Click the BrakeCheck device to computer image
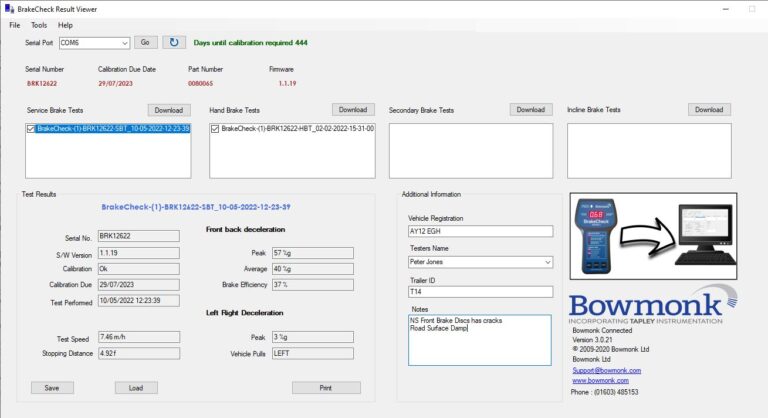The width and height of the screenshot is (768, 418). tap(653, 236)
